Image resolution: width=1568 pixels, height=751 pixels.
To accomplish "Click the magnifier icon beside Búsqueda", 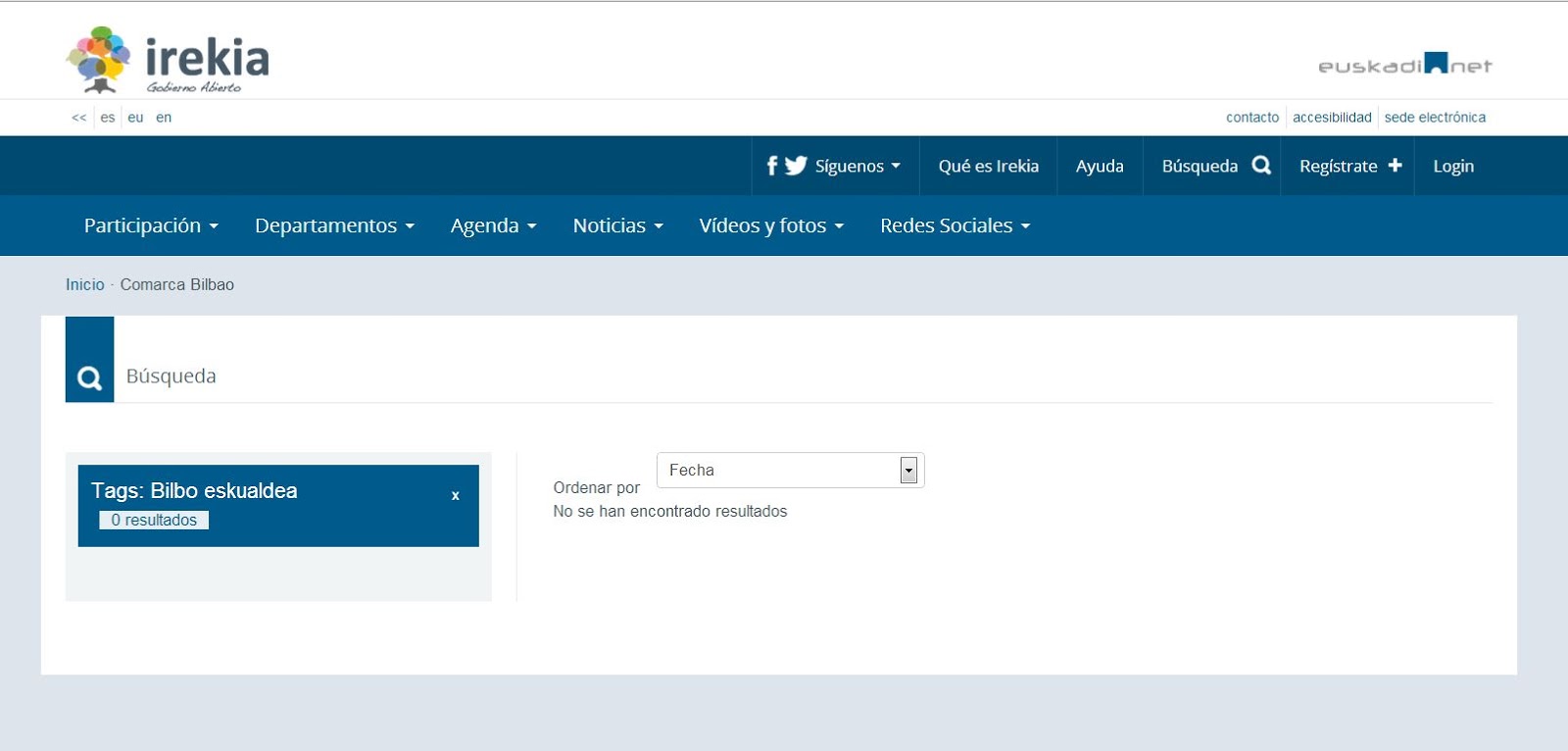I will tap(1261, 166).
